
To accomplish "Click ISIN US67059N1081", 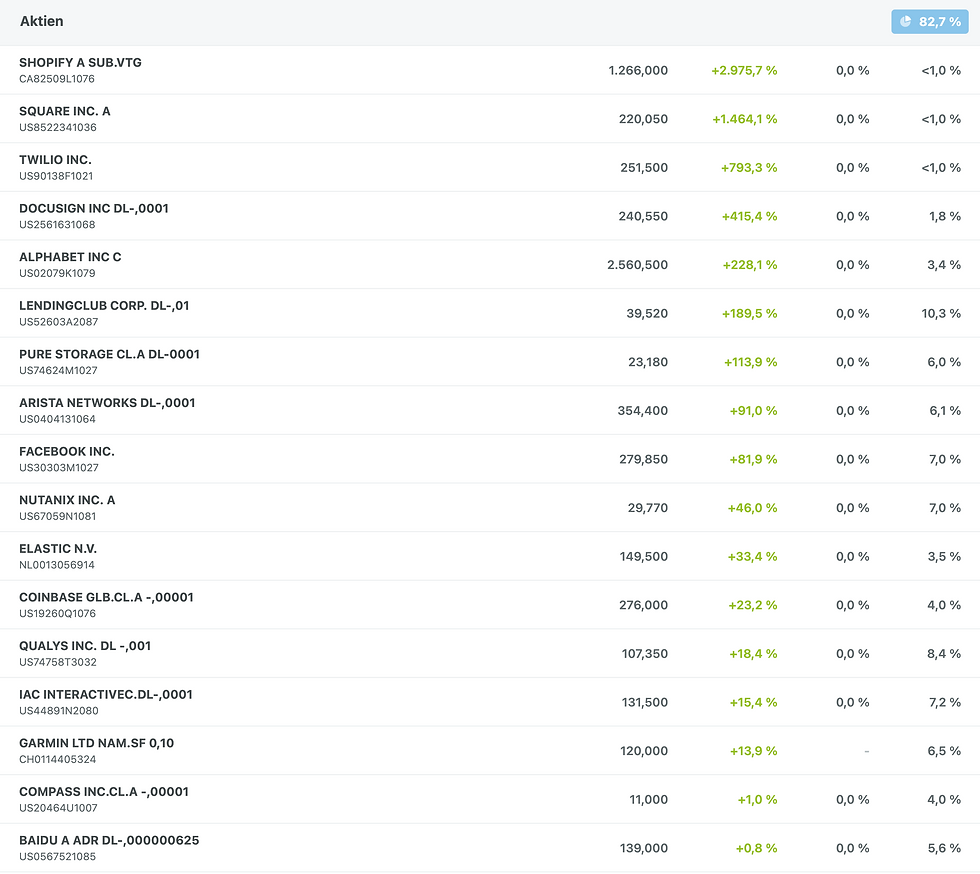I will (58, 516).
